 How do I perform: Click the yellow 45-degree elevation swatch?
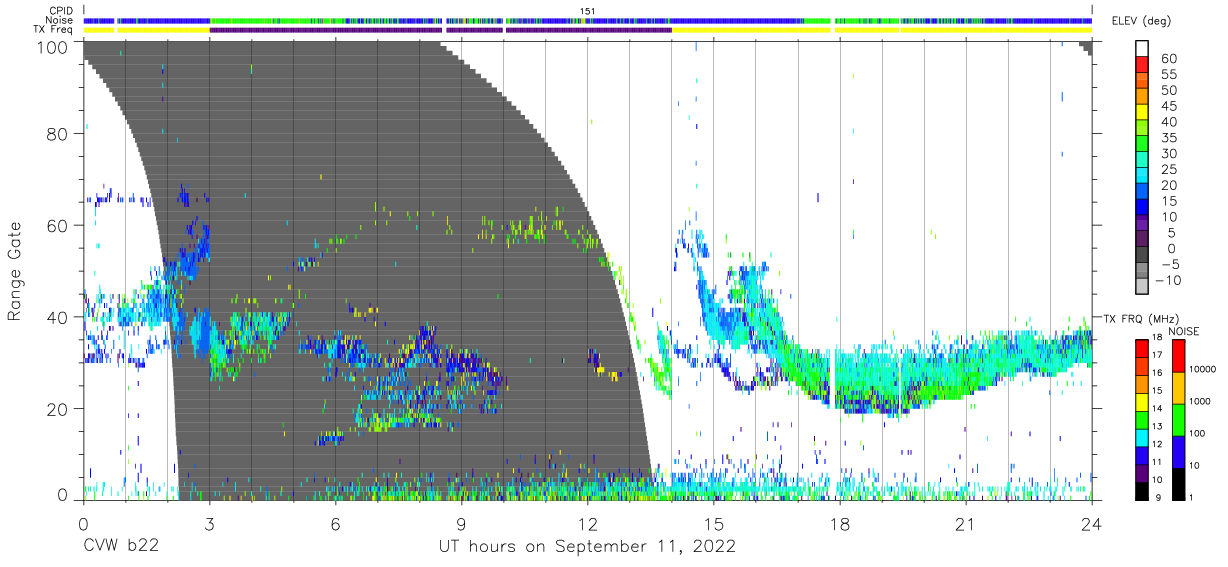pyautogui.click(x=1143, y=113)
